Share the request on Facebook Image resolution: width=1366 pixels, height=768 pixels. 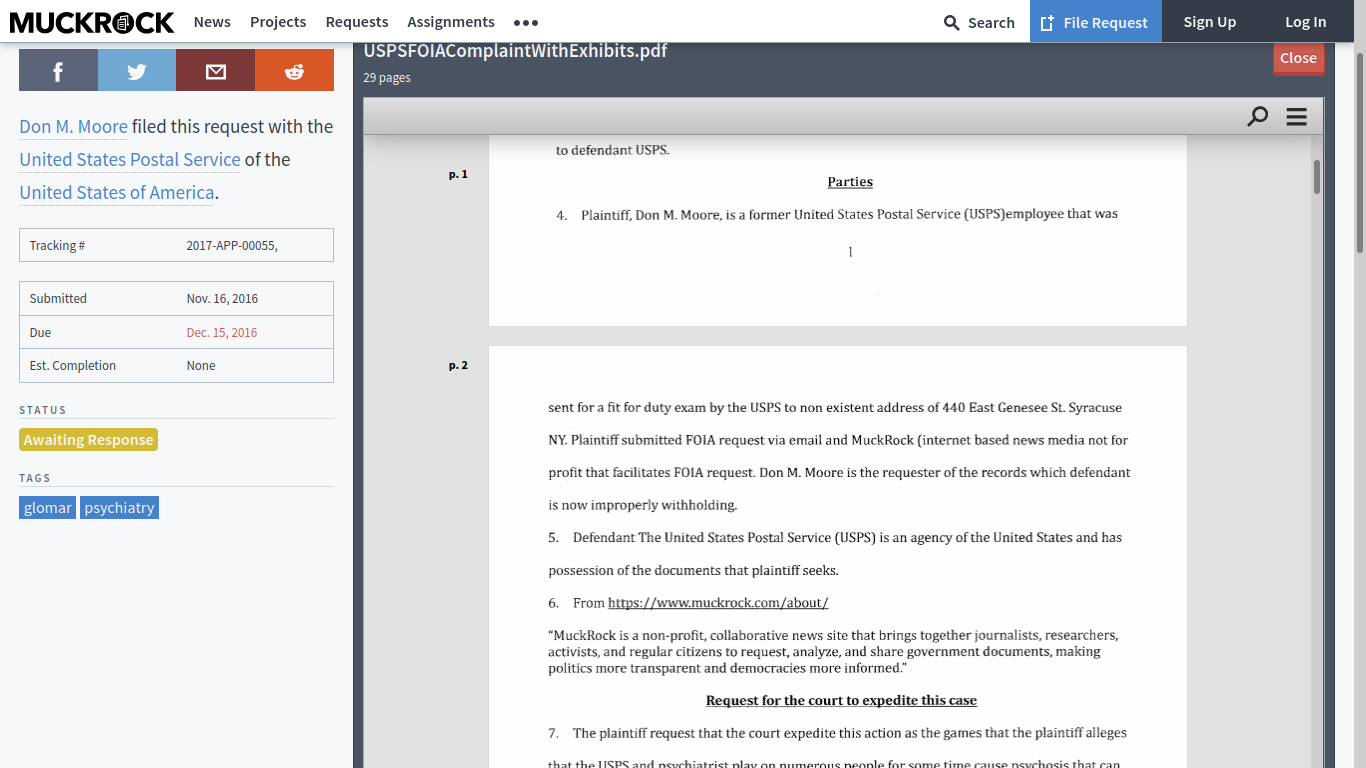[58, 70]
